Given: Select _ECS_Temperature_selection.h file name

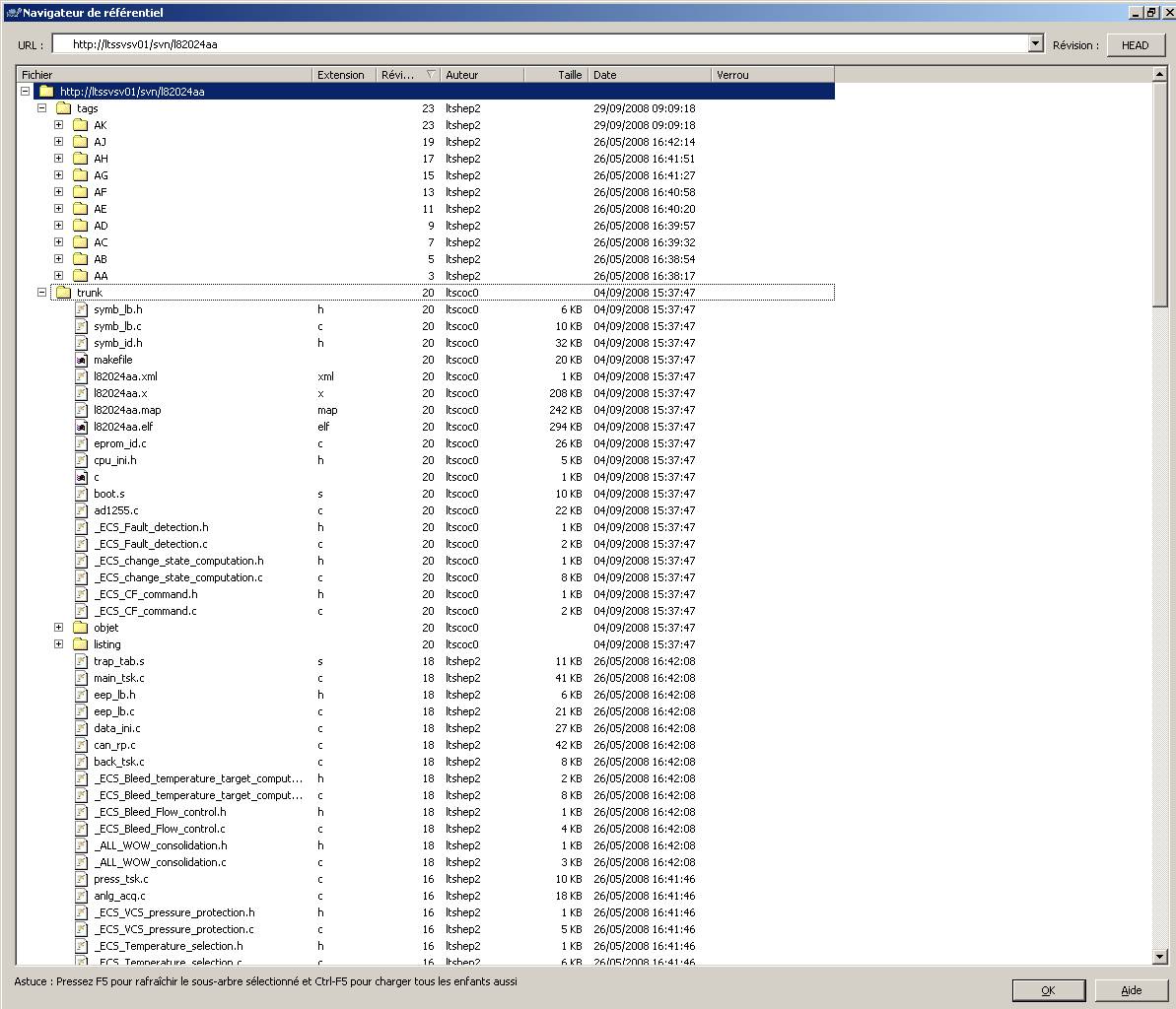Looking at the screenshot, I should pos(168,946).
